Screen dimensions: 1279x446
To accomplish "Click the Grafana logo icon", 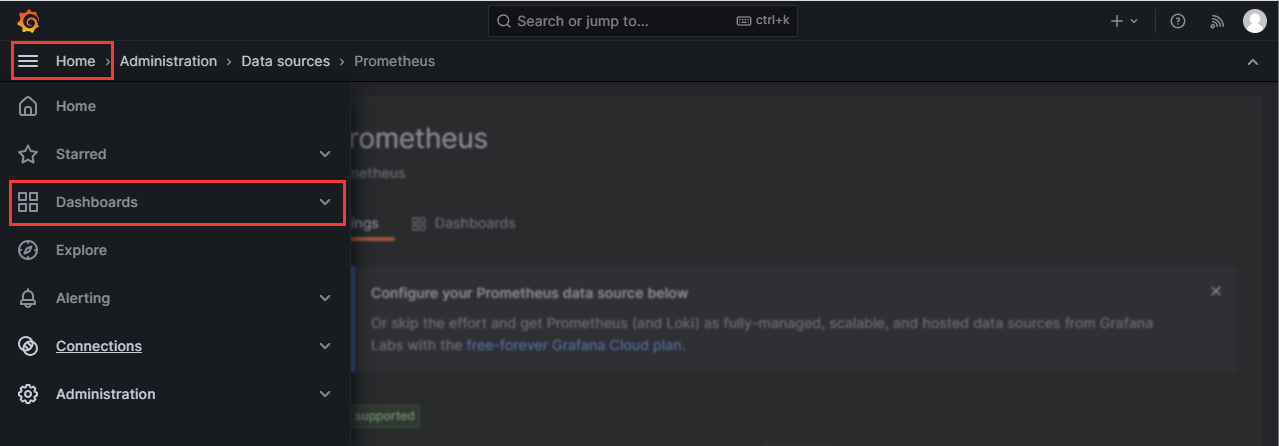I will click(28, 21).
